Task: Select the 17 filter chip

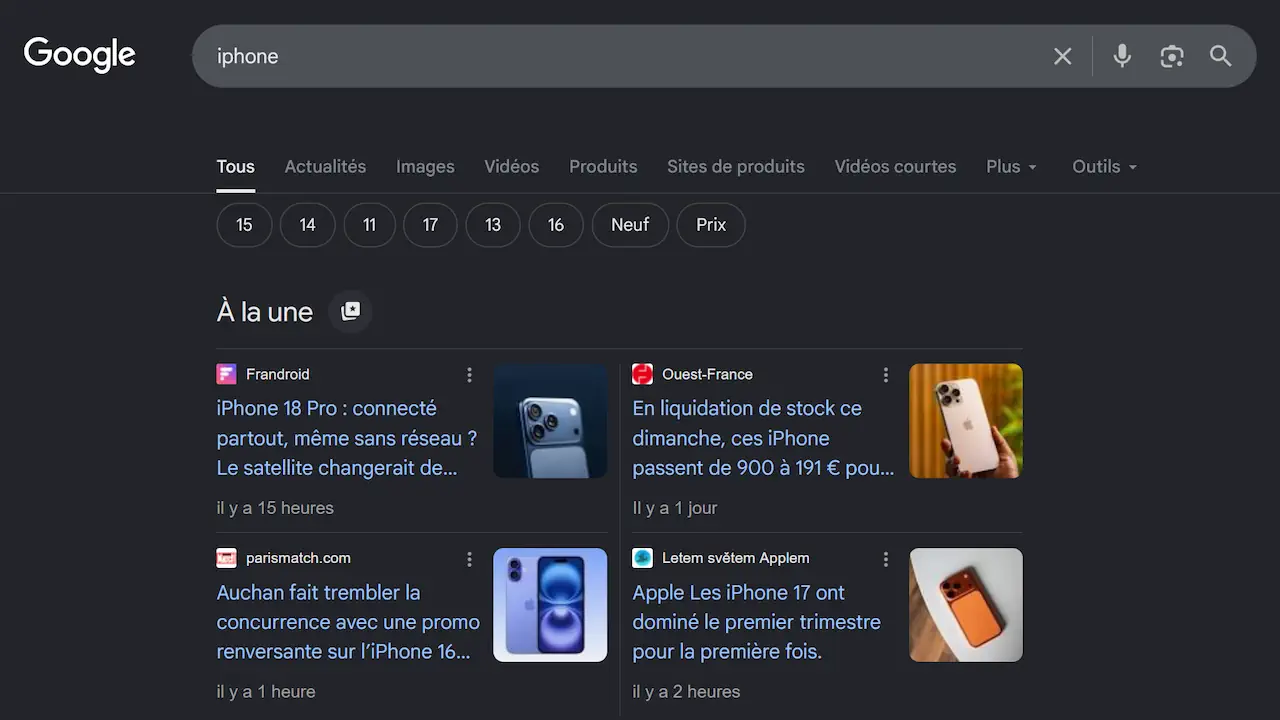Action: coord(430,225)
